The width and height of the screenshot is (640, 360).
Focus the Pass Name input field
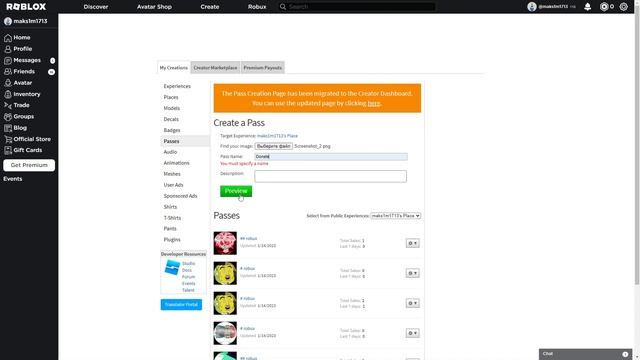pyautogui.click(x=331, y=157)
